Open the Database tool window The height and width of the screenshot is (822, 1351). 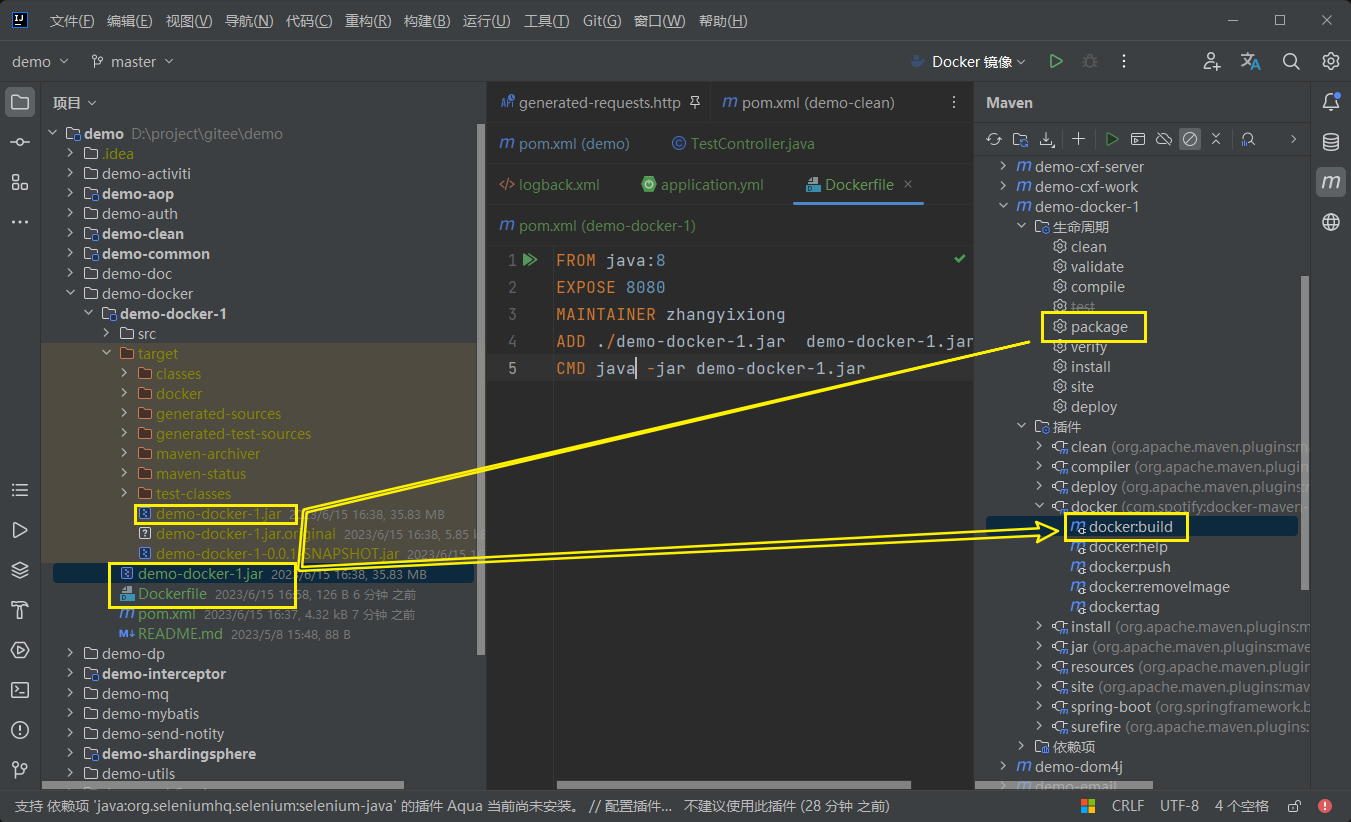pos(1330,142)
